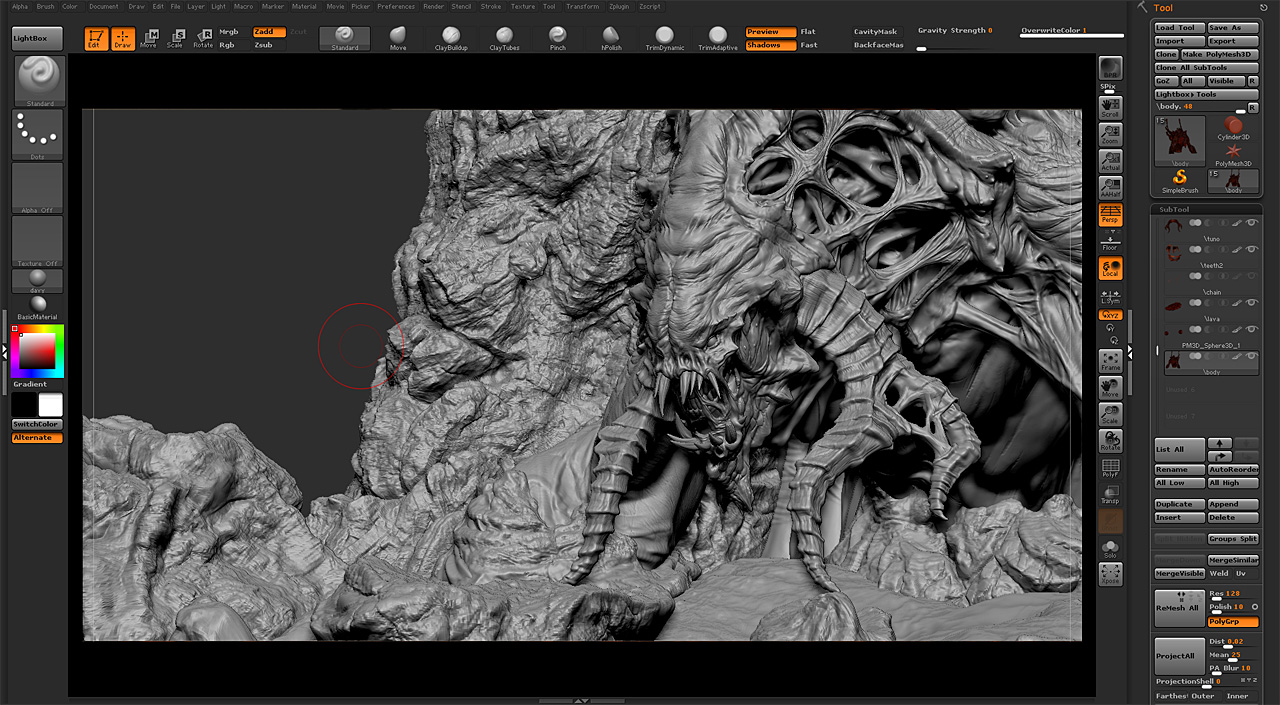This screenshot has width=1280, height=705.
Task: Toggle Transp transparency mode
Action: point(1110,495)
